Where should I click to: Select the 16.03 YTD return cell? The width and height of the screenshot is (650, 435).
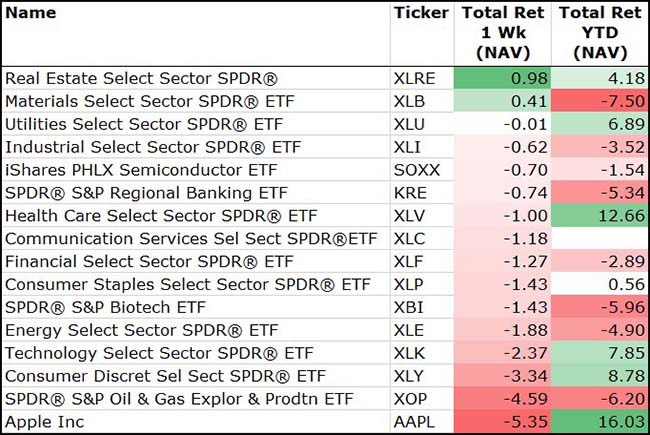click(x=599, y=422)
